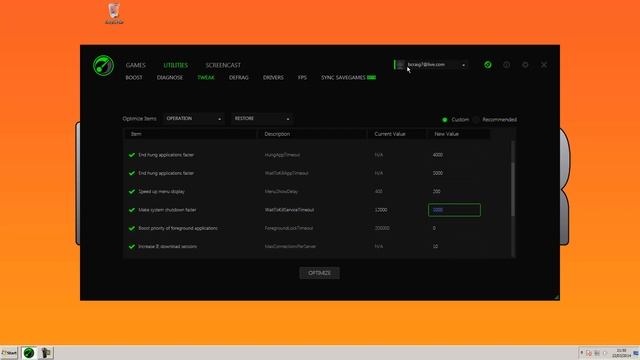The width and height of the screenshot is (640, 360).
Task: Click current value 200000 for ForegroundLockTimeout
Action: pyautogui.click(x=382, y=229)
